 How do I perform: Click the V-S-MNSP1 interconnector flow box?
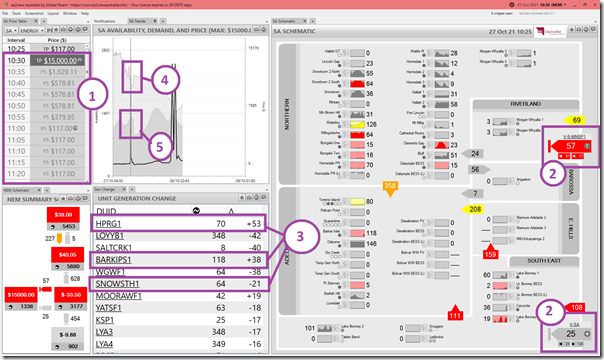click(x=570, y=146)
